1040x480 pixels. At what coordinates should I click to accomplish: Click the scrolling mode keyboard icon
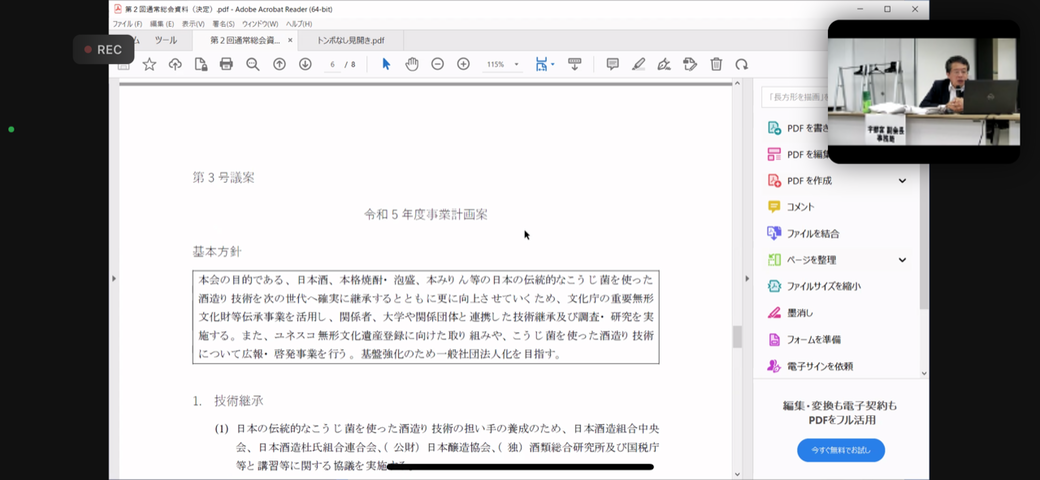click(x=574, y=64)
